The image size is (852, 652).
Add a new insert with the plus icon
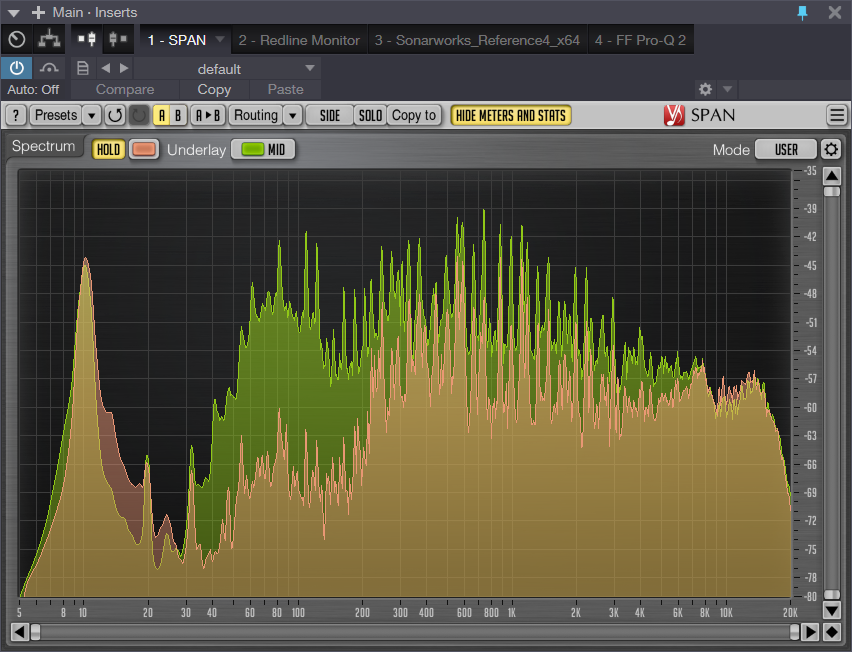point(38,12)
